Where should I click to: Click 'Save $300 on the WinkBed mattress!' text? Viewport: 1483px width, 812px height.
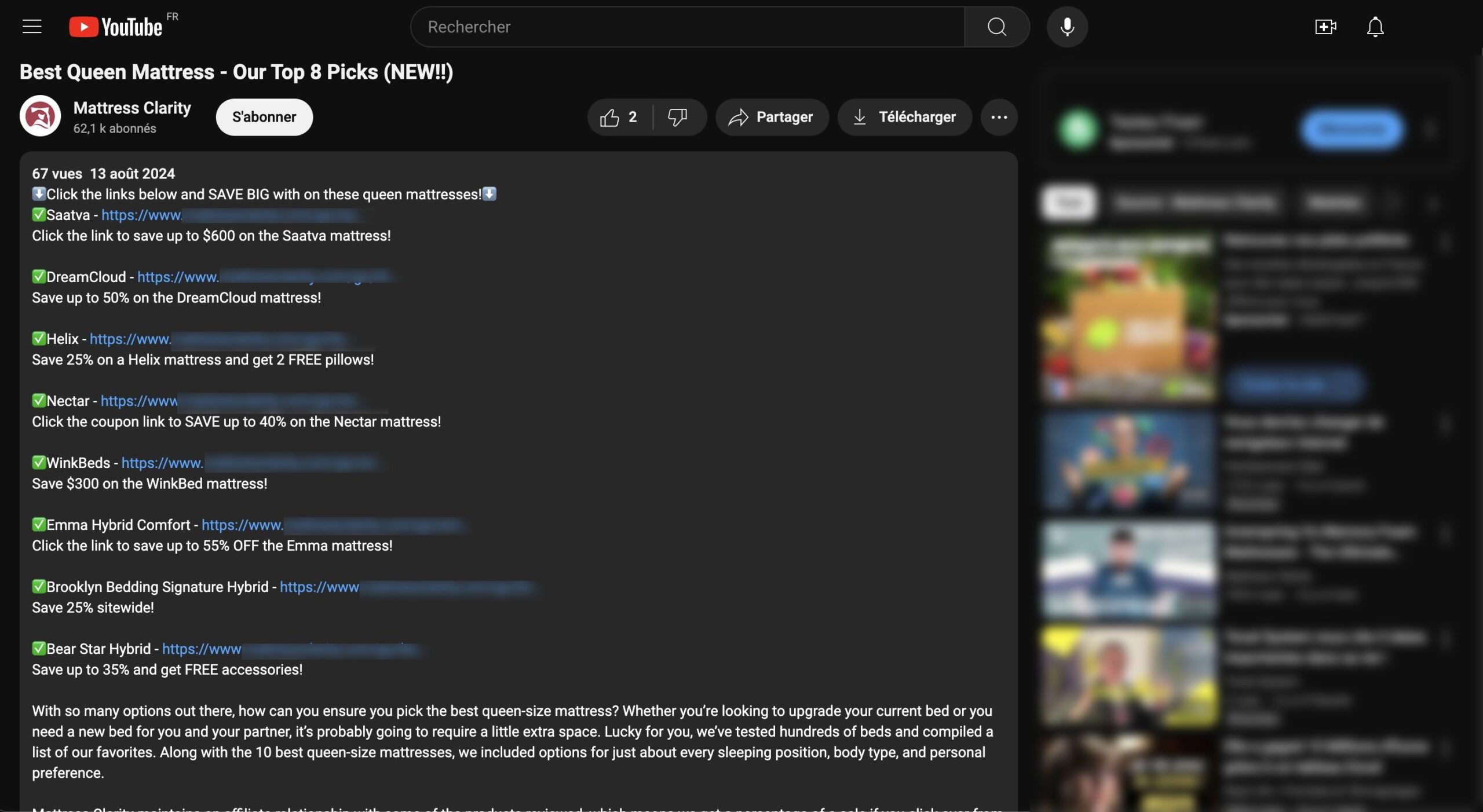click(149, 484)
